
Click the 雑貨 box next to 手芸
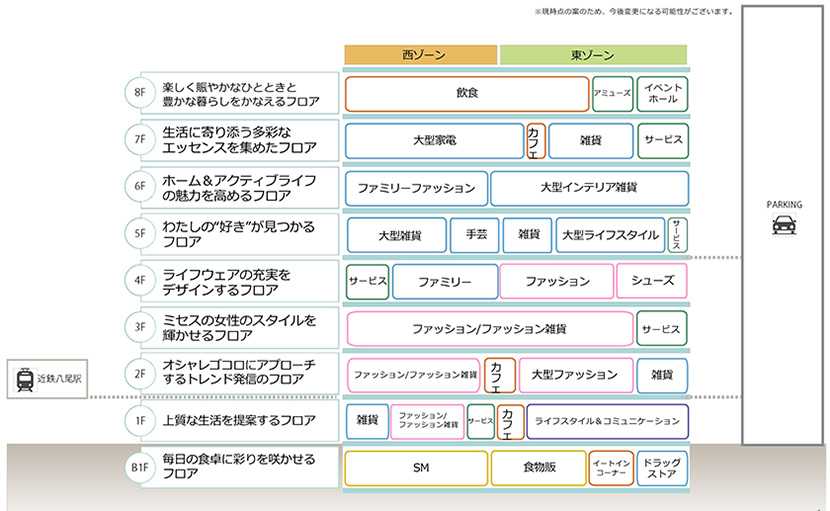point(528,235)
